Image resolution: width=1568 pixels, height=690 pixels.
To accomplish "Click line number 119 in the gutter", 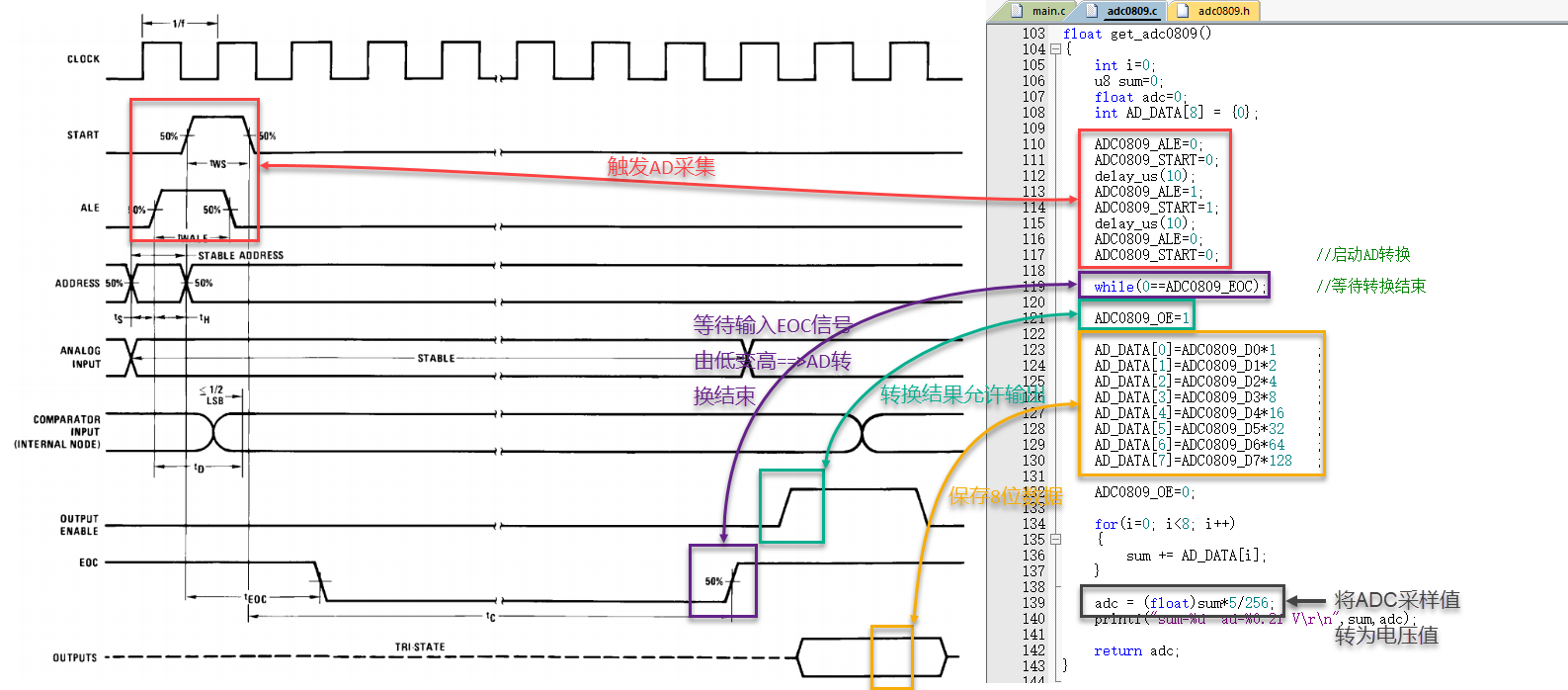I will pos(1033,287).
